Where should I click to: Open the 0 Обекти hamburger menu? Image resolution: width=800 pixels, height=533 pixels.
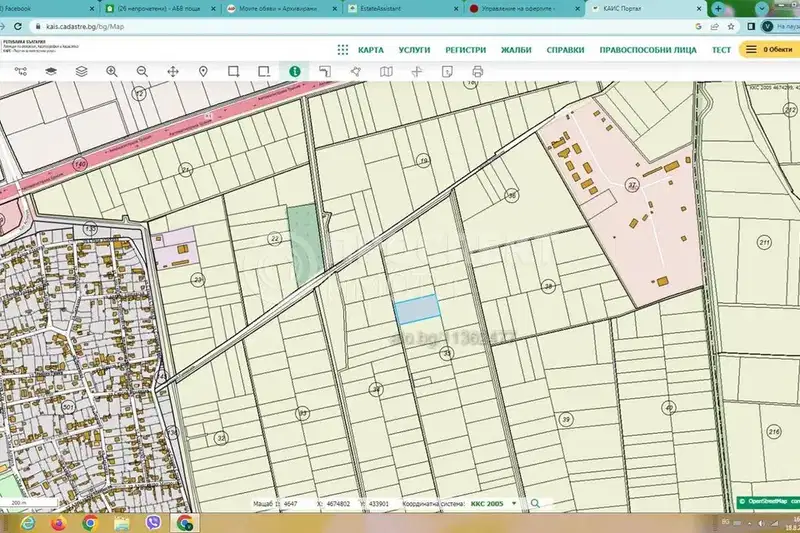click(769, 49)
